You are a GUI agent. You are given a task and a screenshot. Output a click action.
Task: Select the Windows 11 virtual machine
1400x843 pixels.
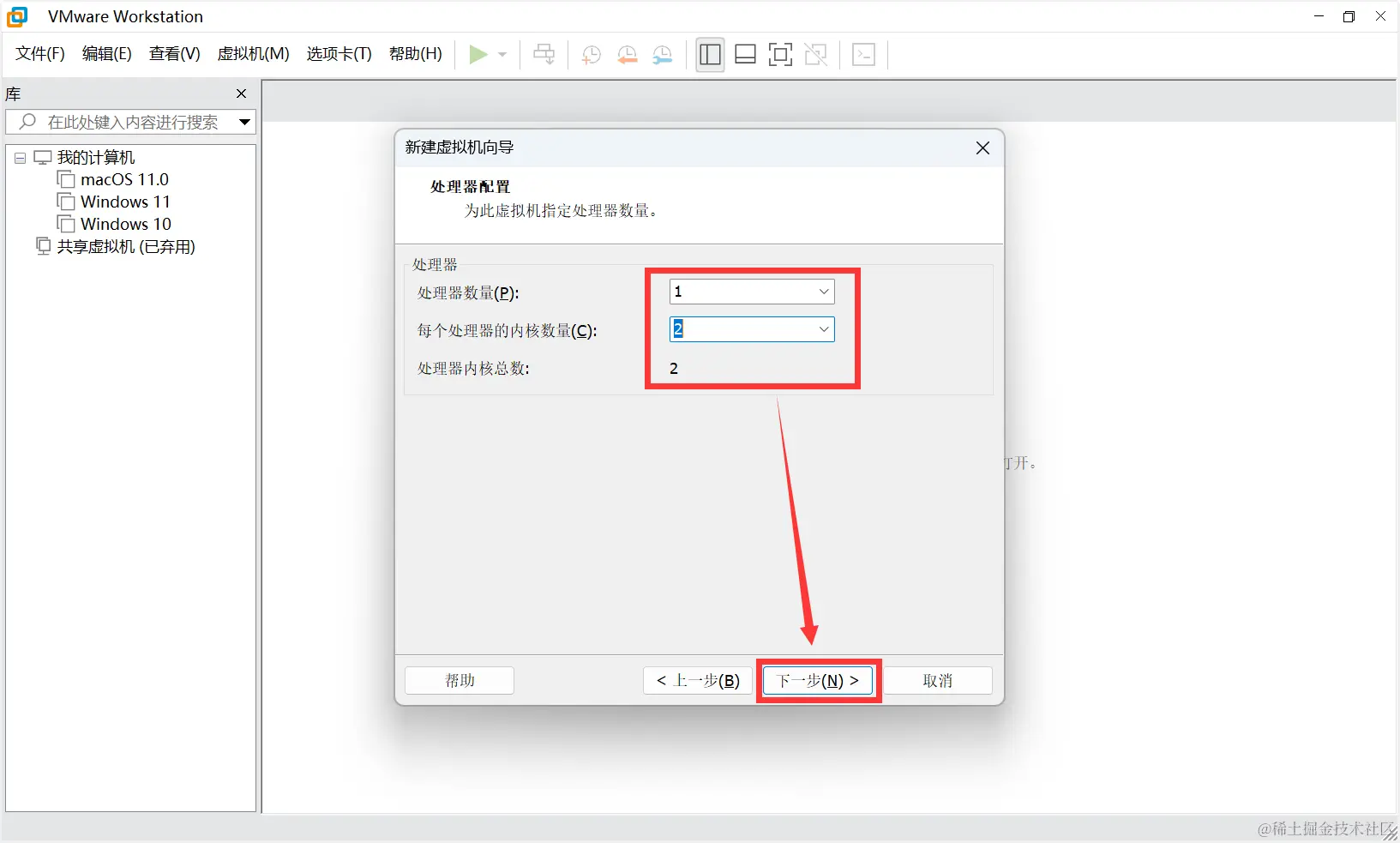pos(125,202)
